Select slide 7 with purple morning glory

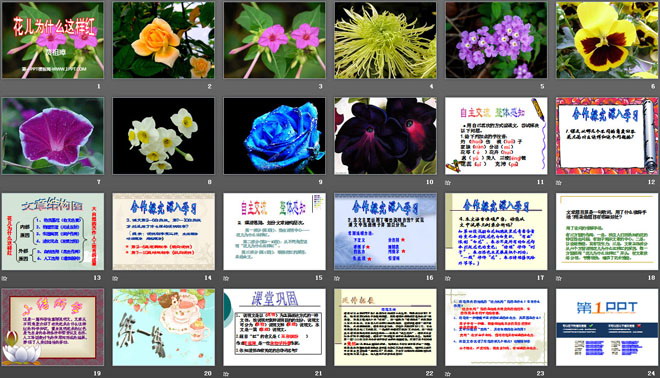(x=53, y=136)
